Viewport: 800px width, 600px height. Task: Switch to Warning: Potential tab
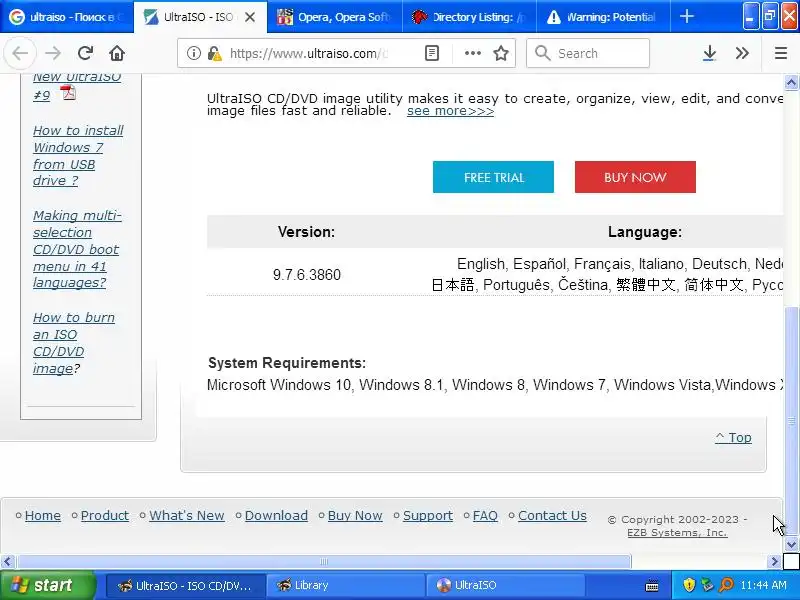[604, 17]
